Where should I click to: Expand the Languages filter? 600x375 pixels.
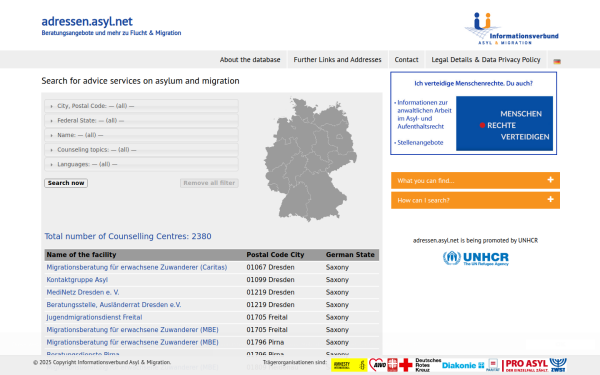(x=141, y=164)
